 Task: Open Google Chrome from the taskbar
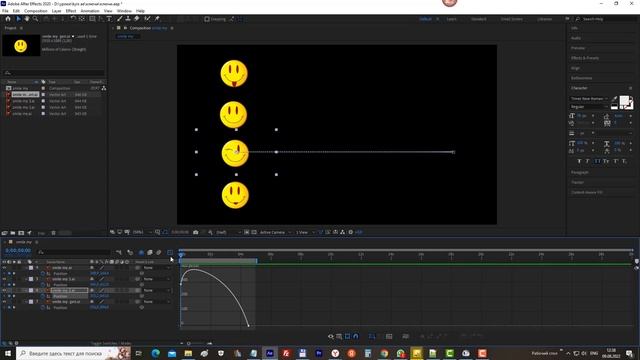click(384, 353)
